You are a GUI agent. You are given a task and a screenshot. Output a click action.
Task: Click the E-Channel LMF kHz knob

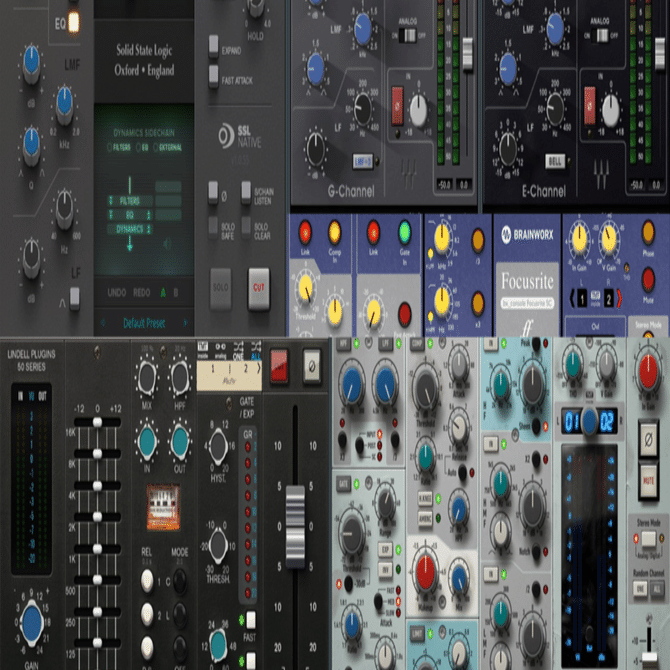point(555,29)
